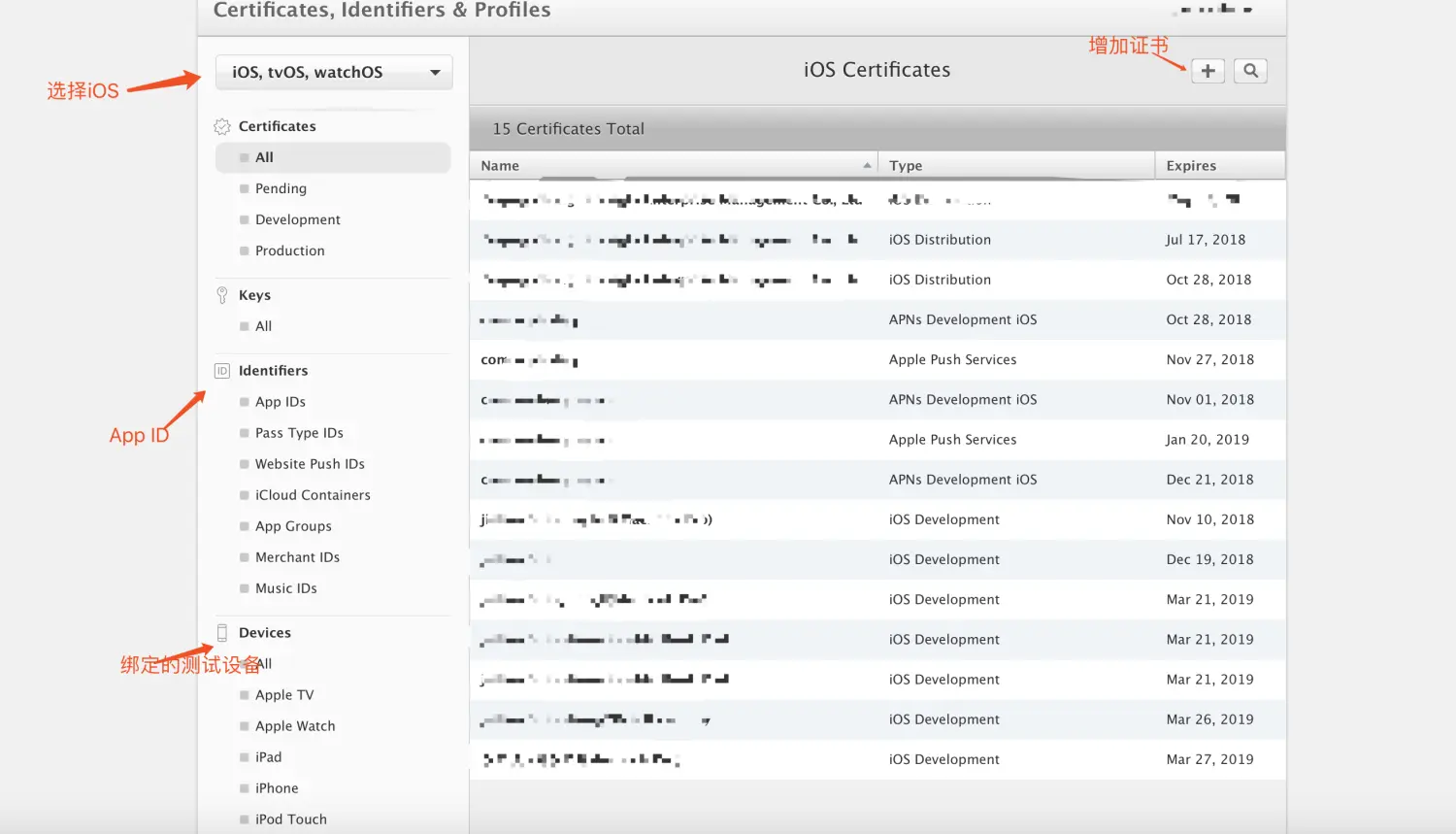Open the iOS, tvOS, watchOS platform dropdown
Viewport: 1456px width, 834px height.
click(334, 72)
